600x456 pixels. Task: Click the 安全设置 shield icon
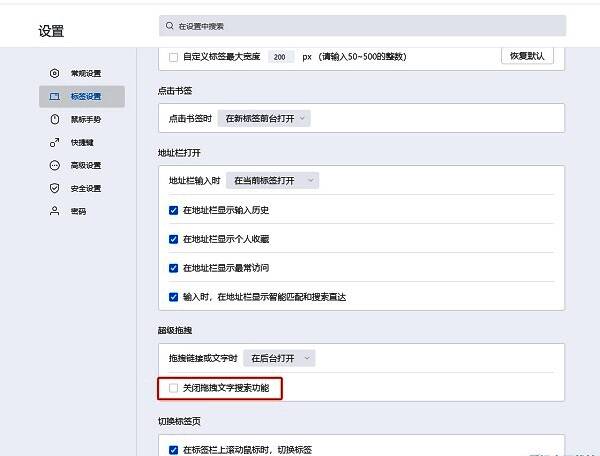(x=55, y=188)
